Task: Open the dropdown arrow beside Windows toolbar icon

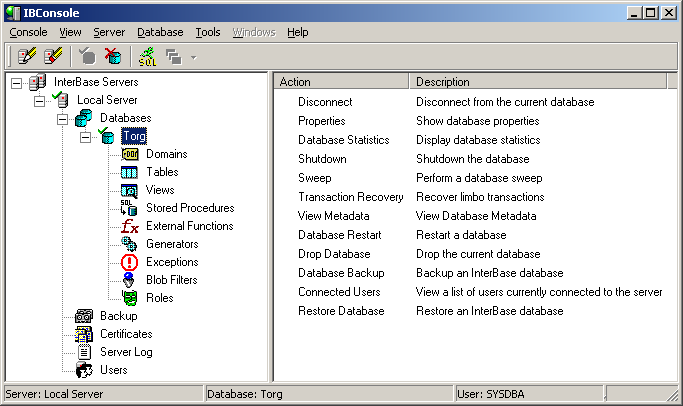Action: click(x=193, y=57)
